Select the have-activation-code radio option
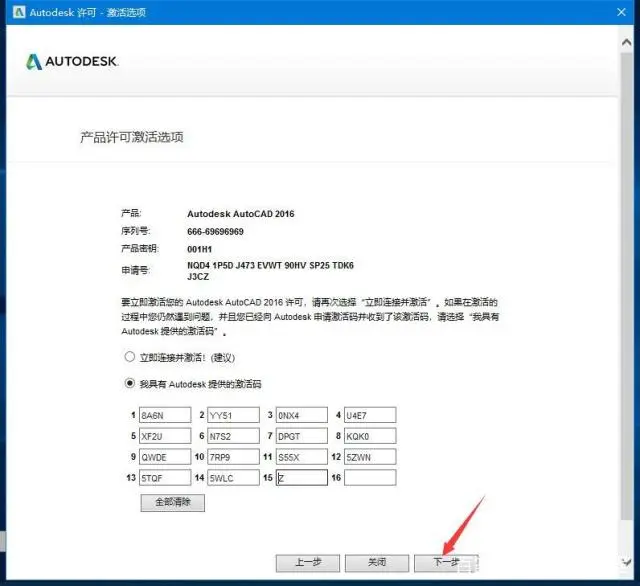The height and width of the screenshot is (586, 640). click(129, 383)
